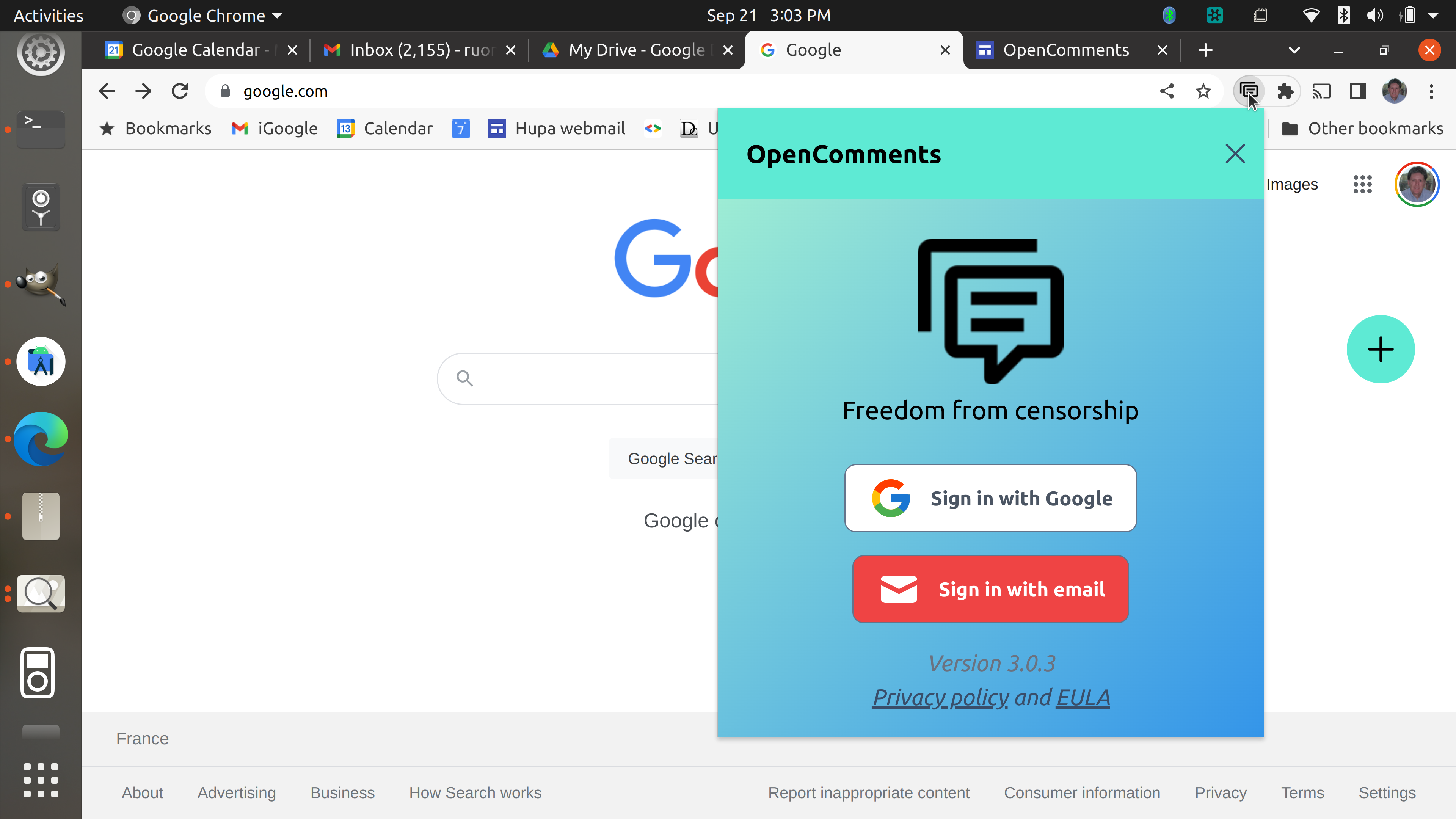This screenshot has height=819, width=1456.
Task: Launch Microsoft Edge from the dock
Action: [x=41, y=439]
